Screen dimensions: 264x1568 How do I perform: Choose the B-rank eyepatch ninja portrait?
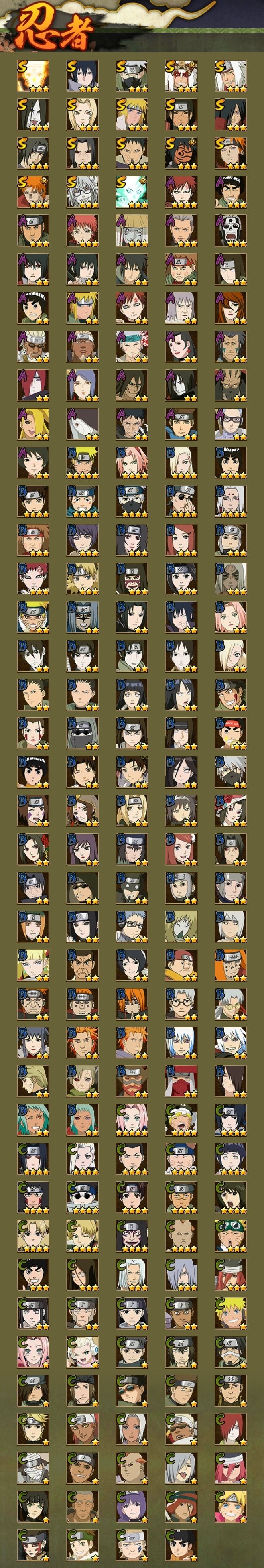click(x=181, y=502)
